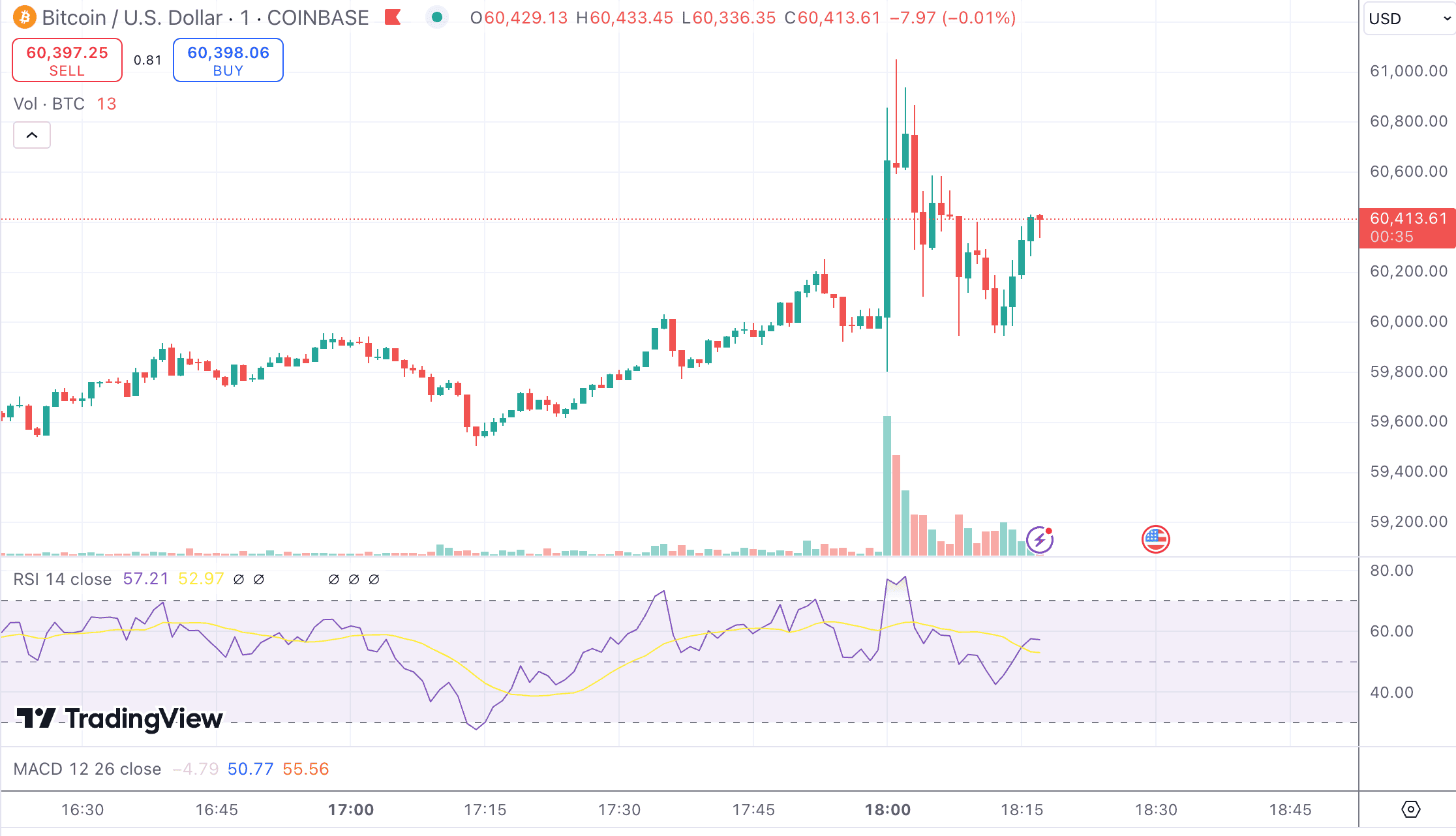Click the 18:00 time axis label
This screenshot has width=1456, height=836.
(887, 810)
